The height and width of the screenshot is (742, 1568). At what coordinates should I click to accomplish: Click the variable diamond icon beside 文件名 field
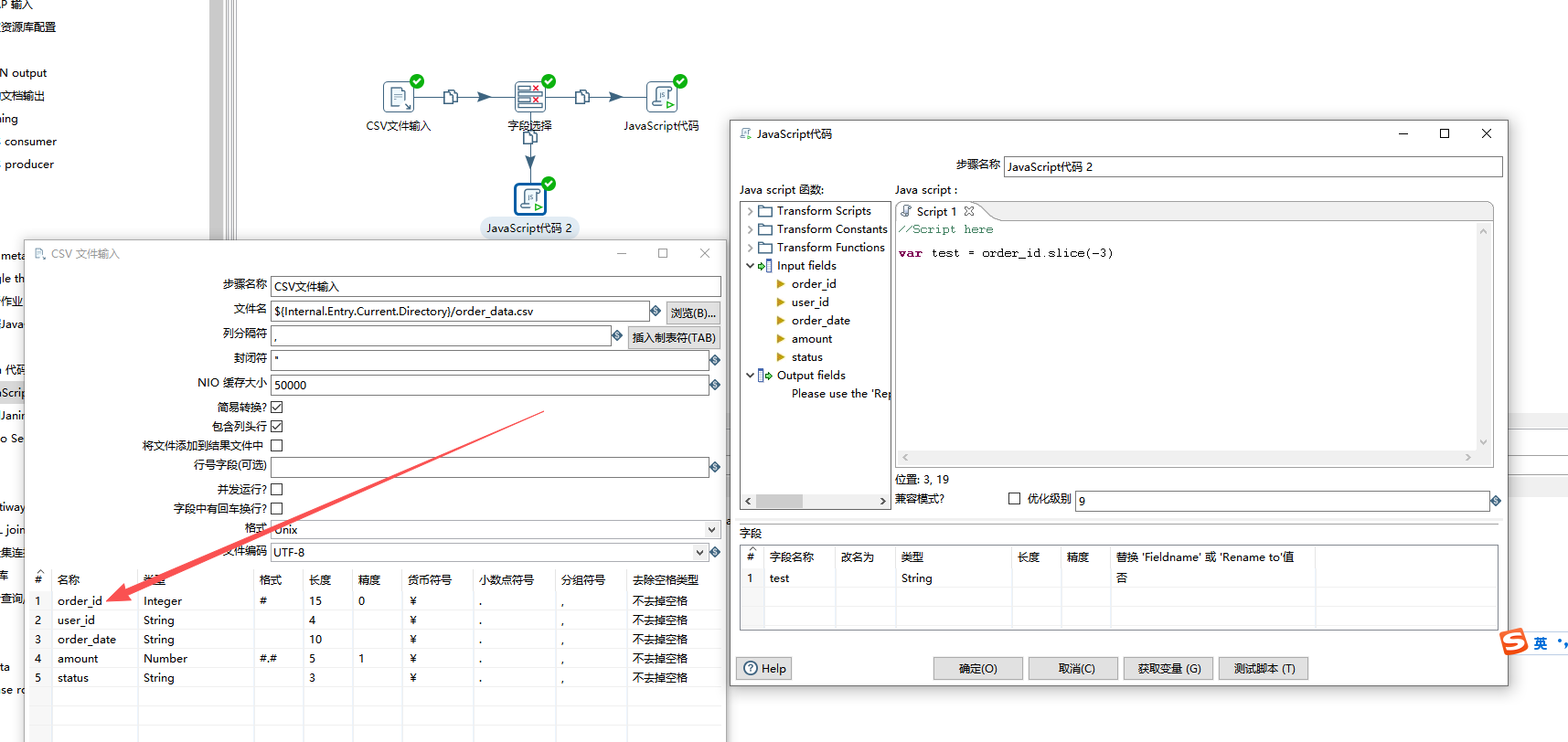tap(656, 312)
